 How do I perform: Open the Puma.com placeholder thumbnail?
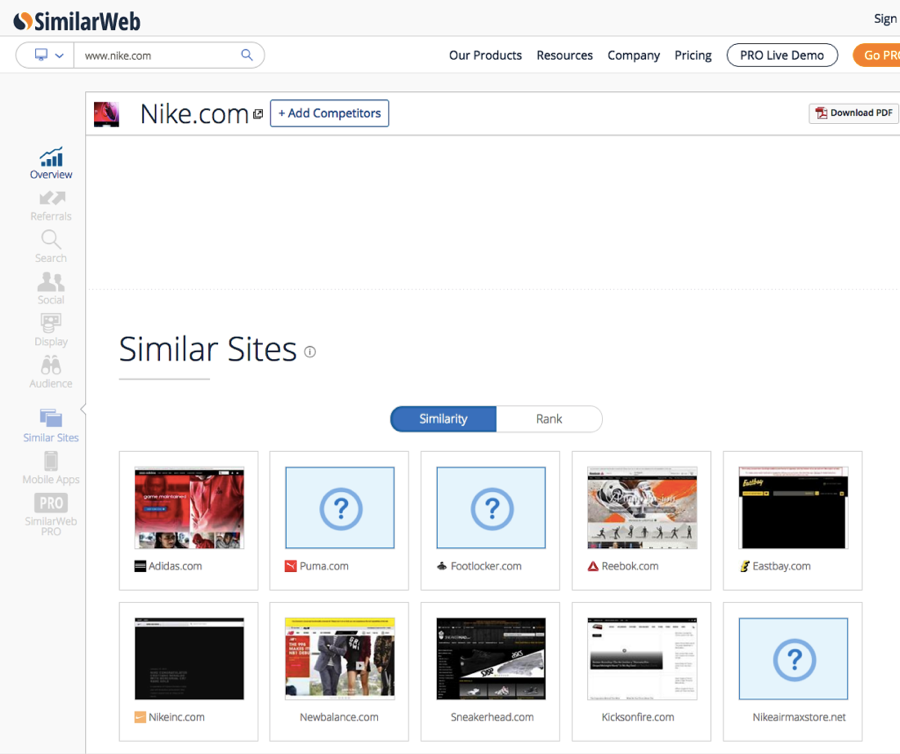[340, 508]
